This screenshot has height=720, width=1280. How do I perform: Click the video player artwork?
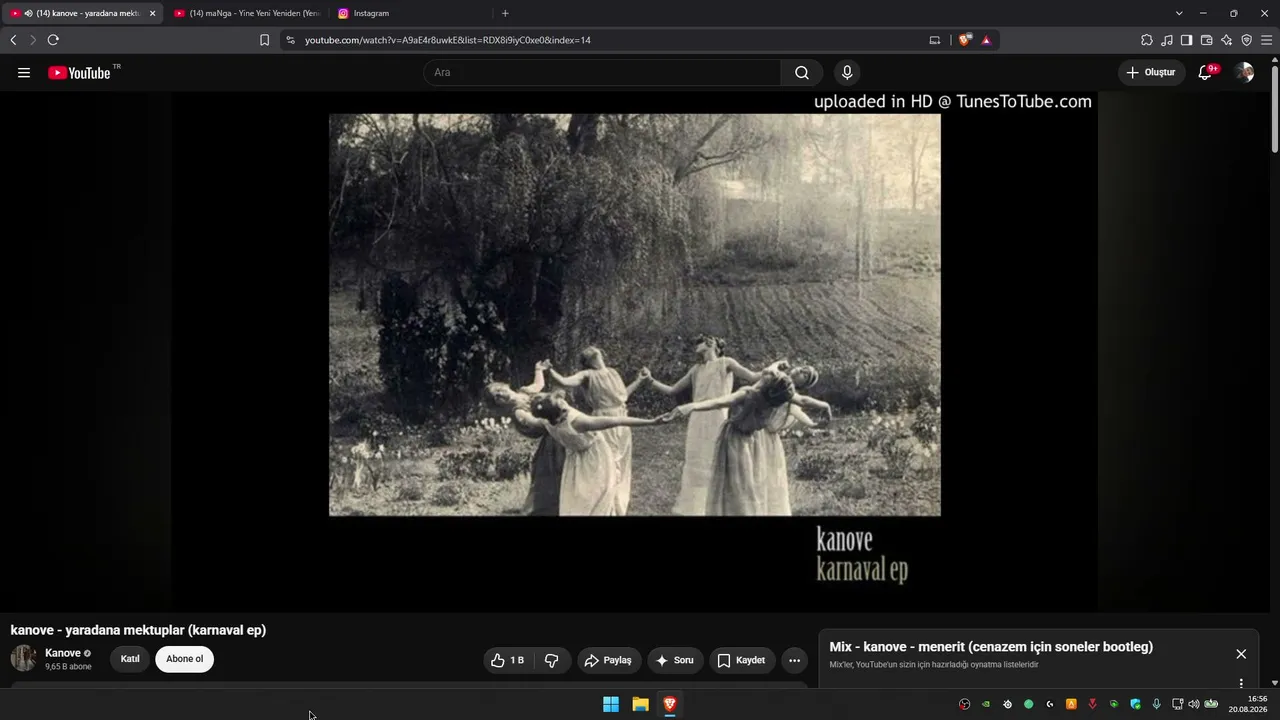(635, 315)
